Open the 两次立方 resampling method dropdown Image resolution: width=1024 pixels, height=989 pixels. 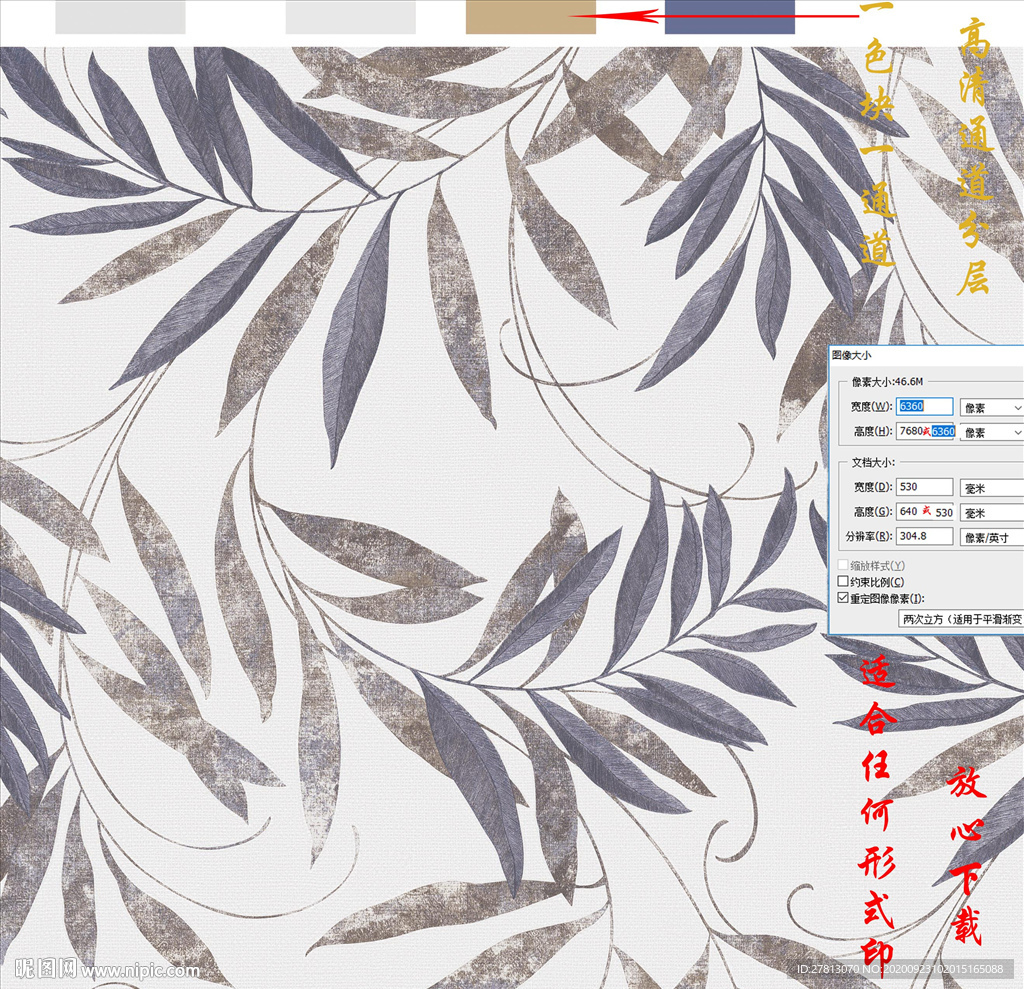pyautogui.click(x=961, y=619)
